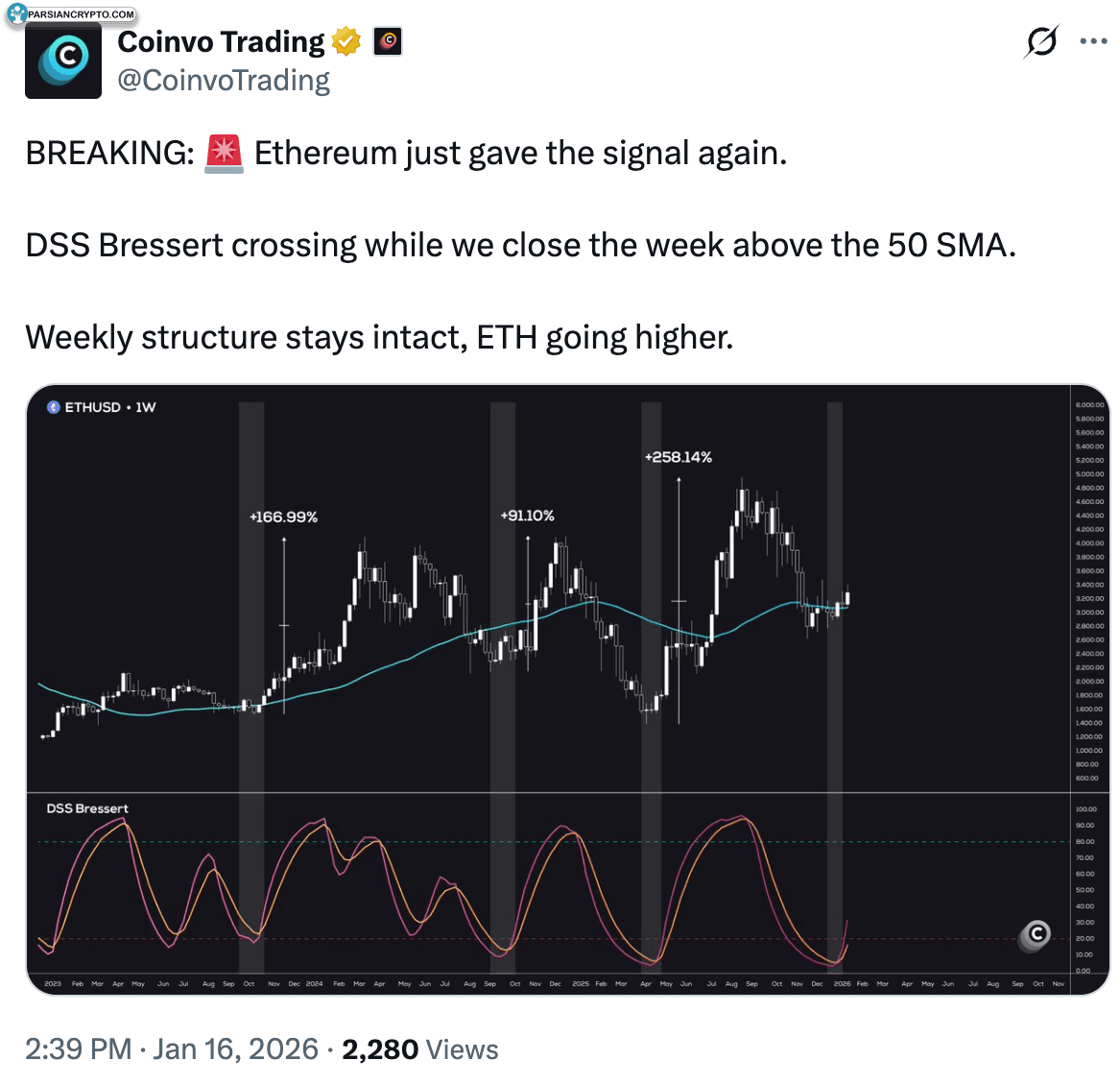Click the tweet timestamp 2:39 PM Jan 16, 2026
Screen dimensions: 1120x1084
pos(172,1049)
